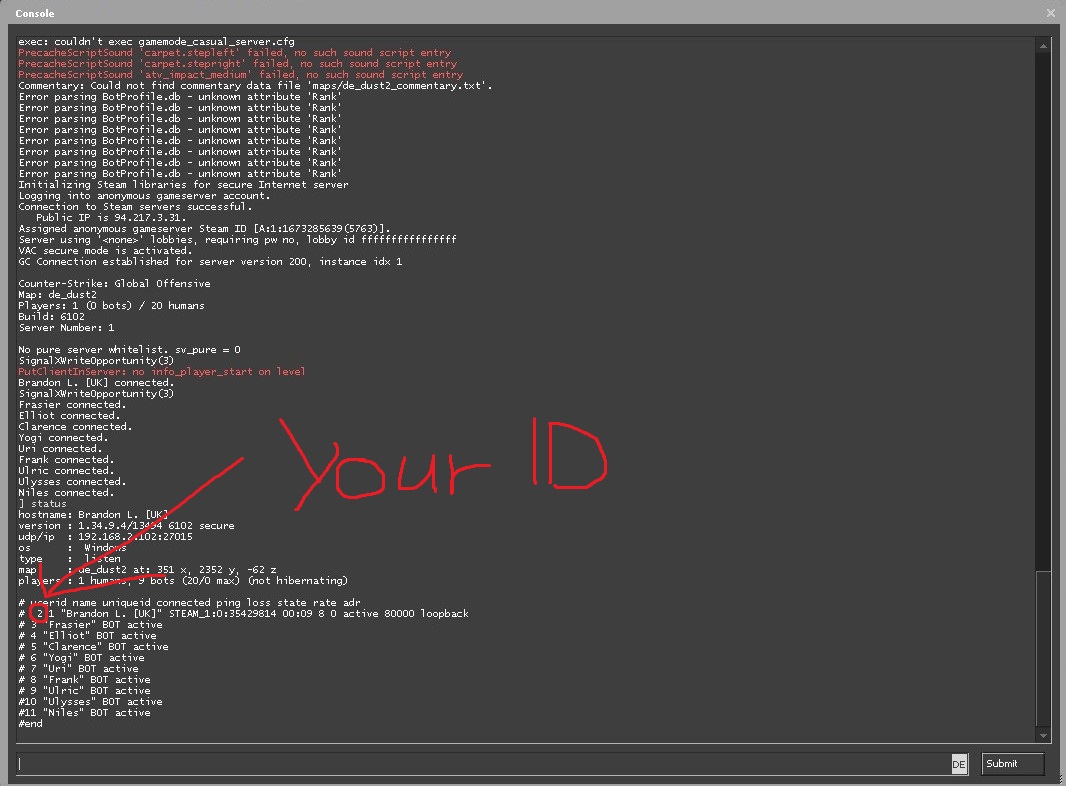The width and height of the screenshot is (1066, 786).
Task: Click the '#10 "Ulysses" BOT active' row
Action: click(90, 702)
